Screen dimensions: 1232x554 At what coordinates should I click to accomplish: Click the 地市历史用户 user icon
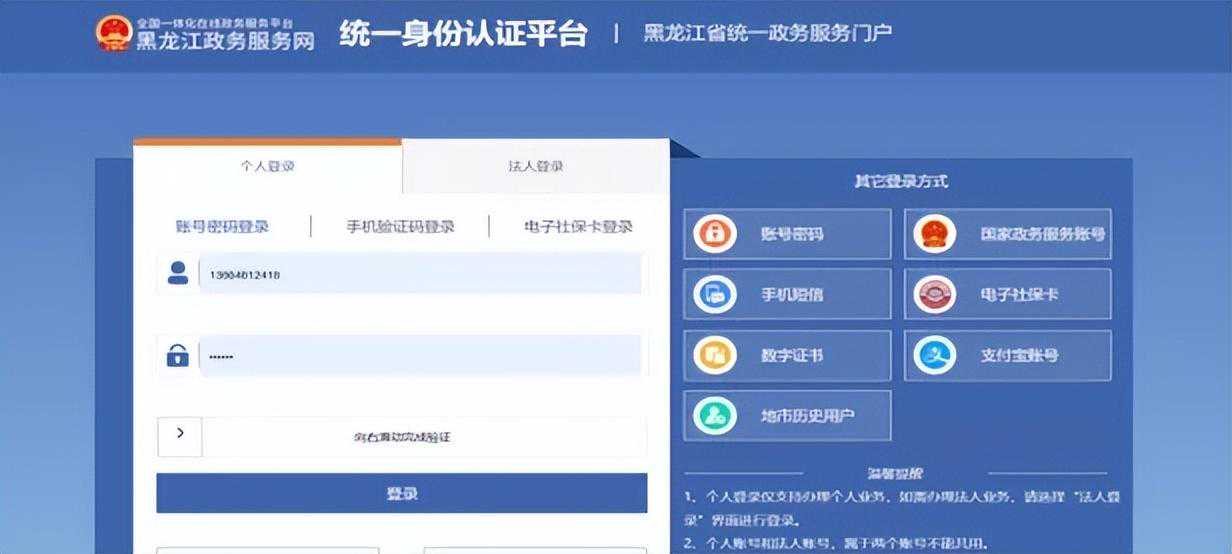coord(715,415)
